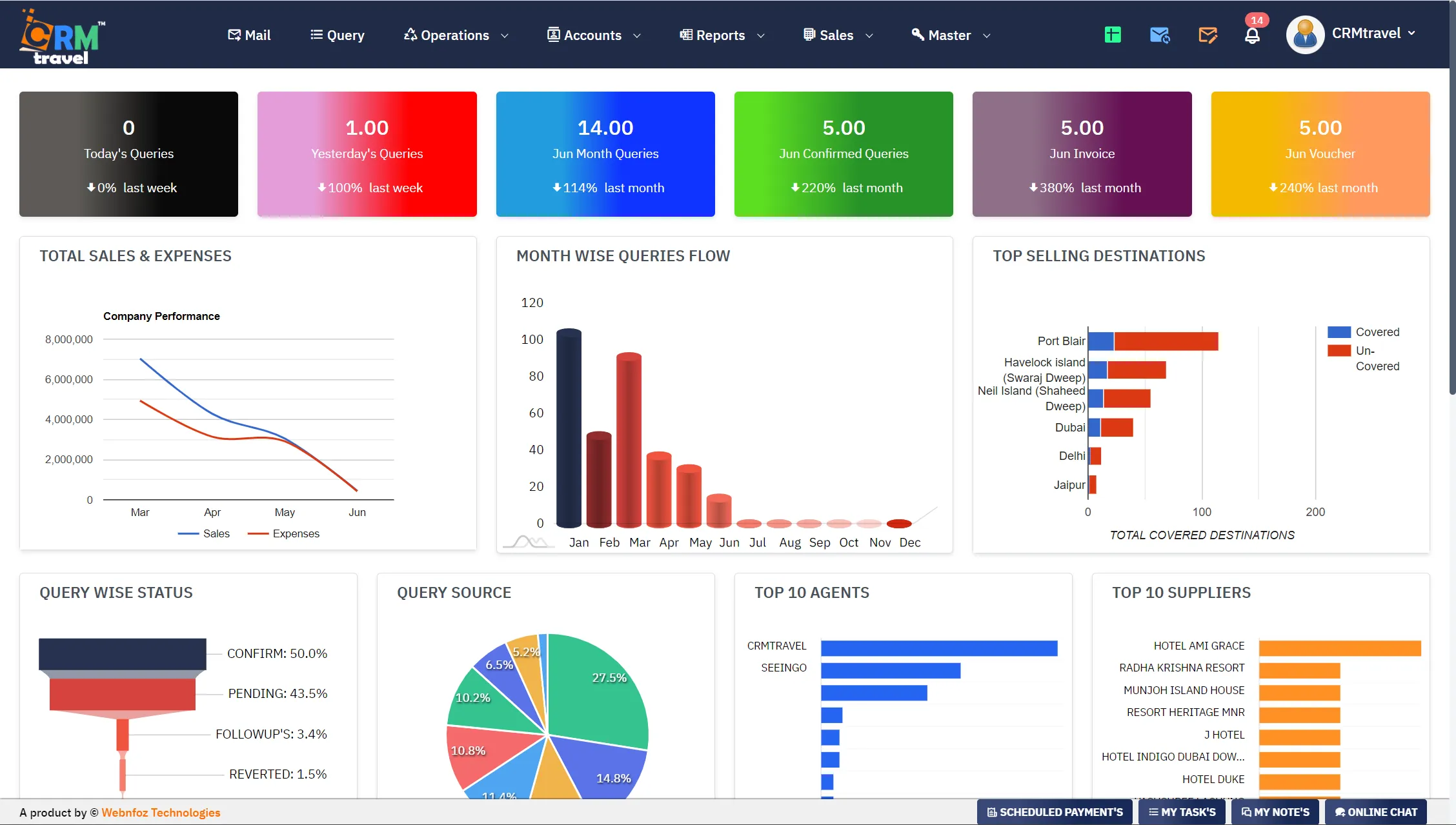
Task: Click the Yesterday's Queries card
Action: tap(367, 154)
